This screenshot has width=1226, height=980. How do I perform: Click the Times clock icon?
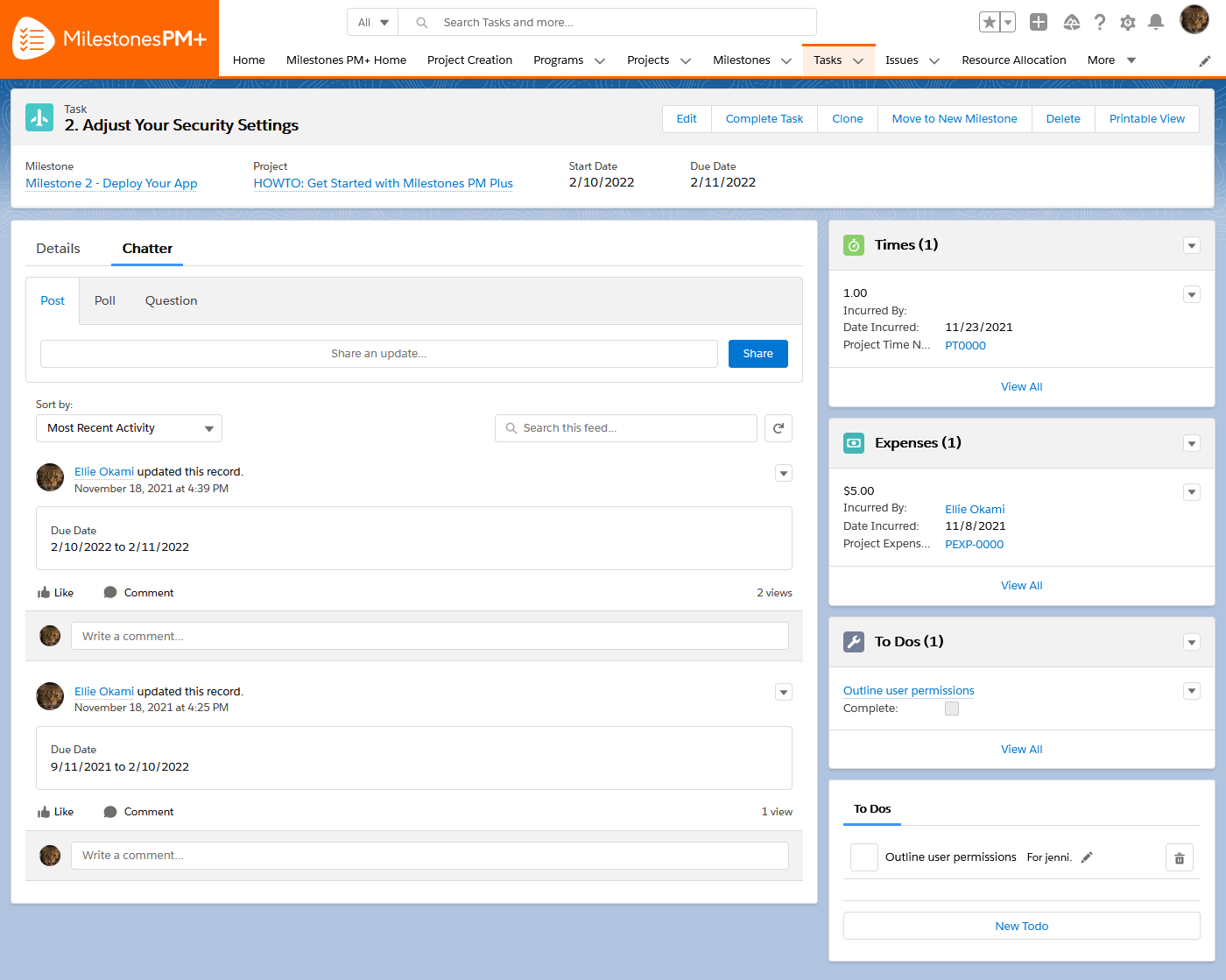854,245
